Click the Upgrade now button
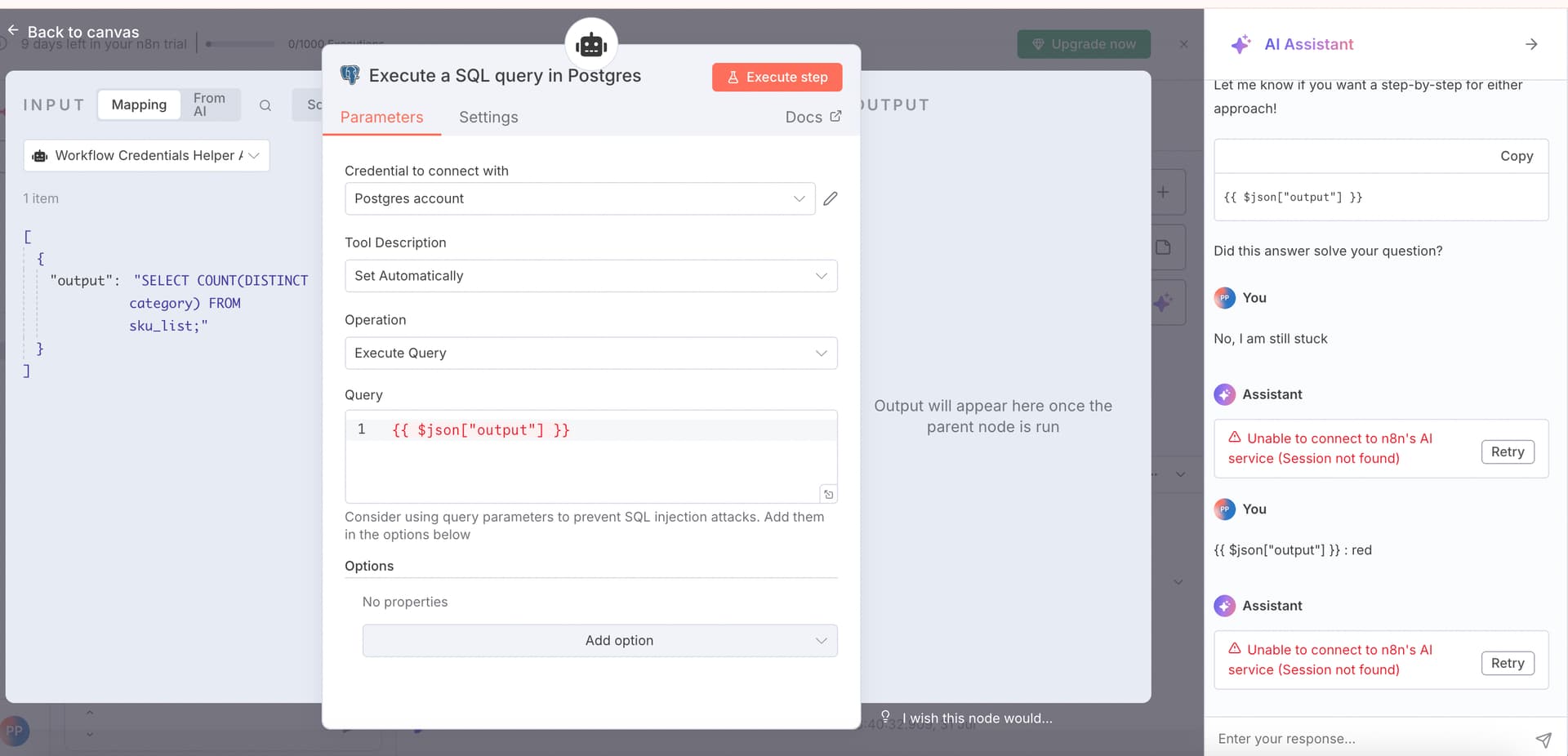The image size is (1568, 756). coord(1084,44)
